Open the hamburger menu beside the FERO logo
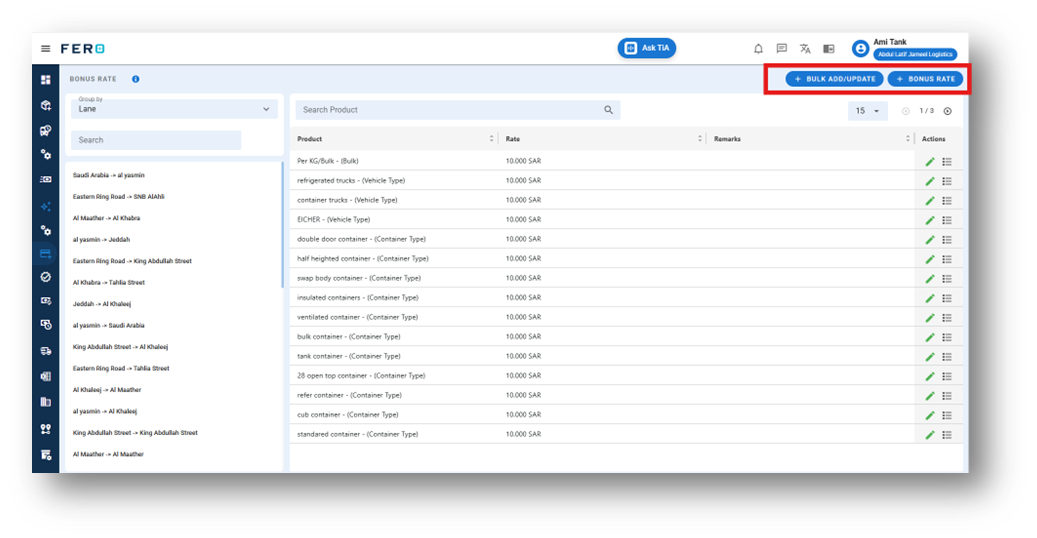The image size is (1037, 538). point(46,48)
